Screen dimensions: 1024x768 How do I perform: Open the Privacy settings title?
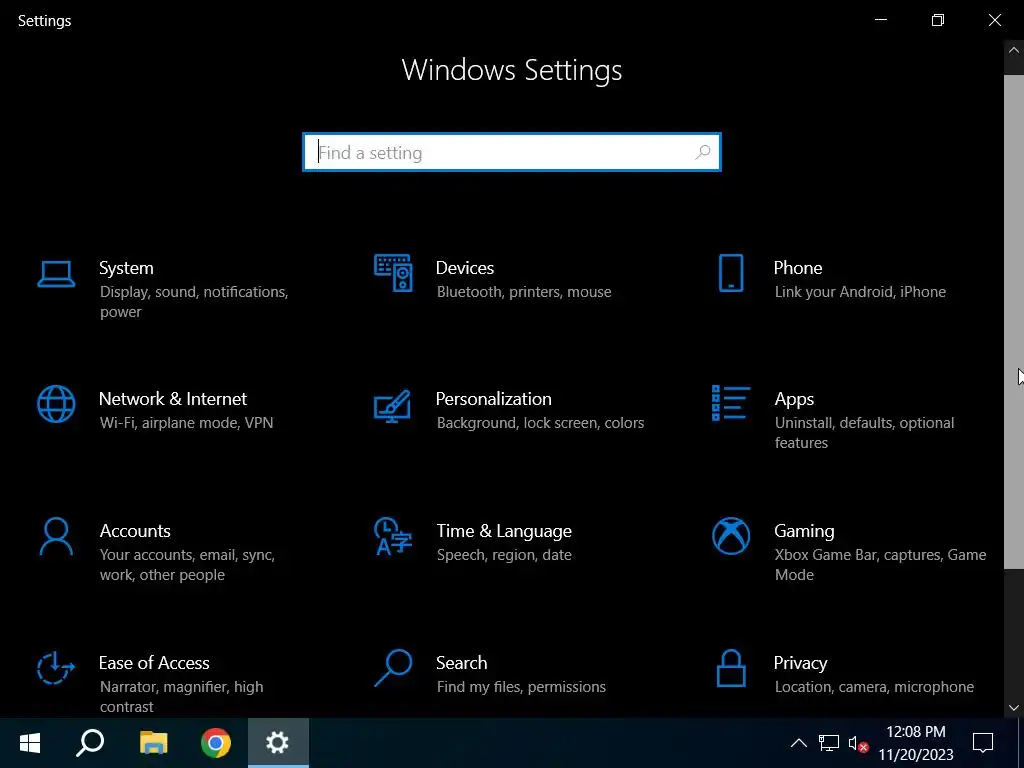(800, 663)
